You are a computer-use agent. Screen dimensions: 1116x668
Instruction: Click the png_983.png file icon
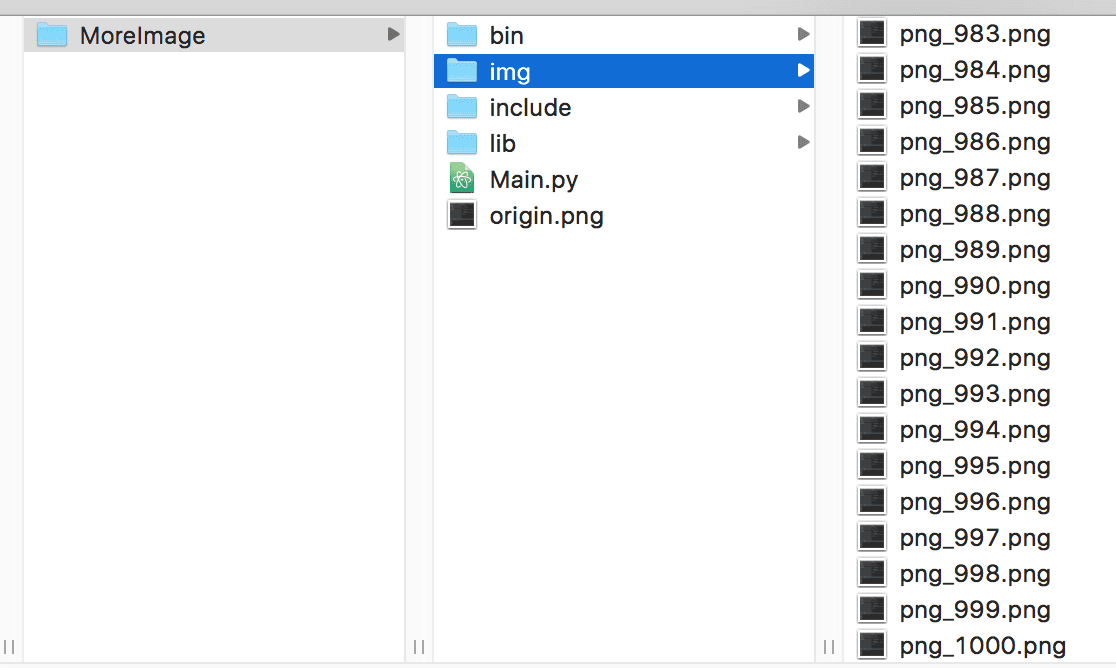872,34
